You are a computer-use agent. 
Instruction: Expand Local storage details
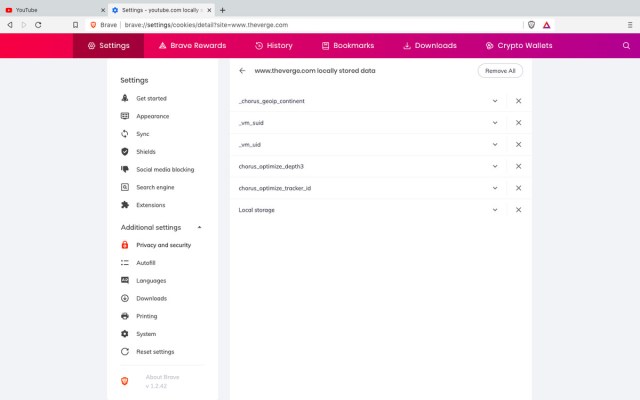[x=495, y=210]
